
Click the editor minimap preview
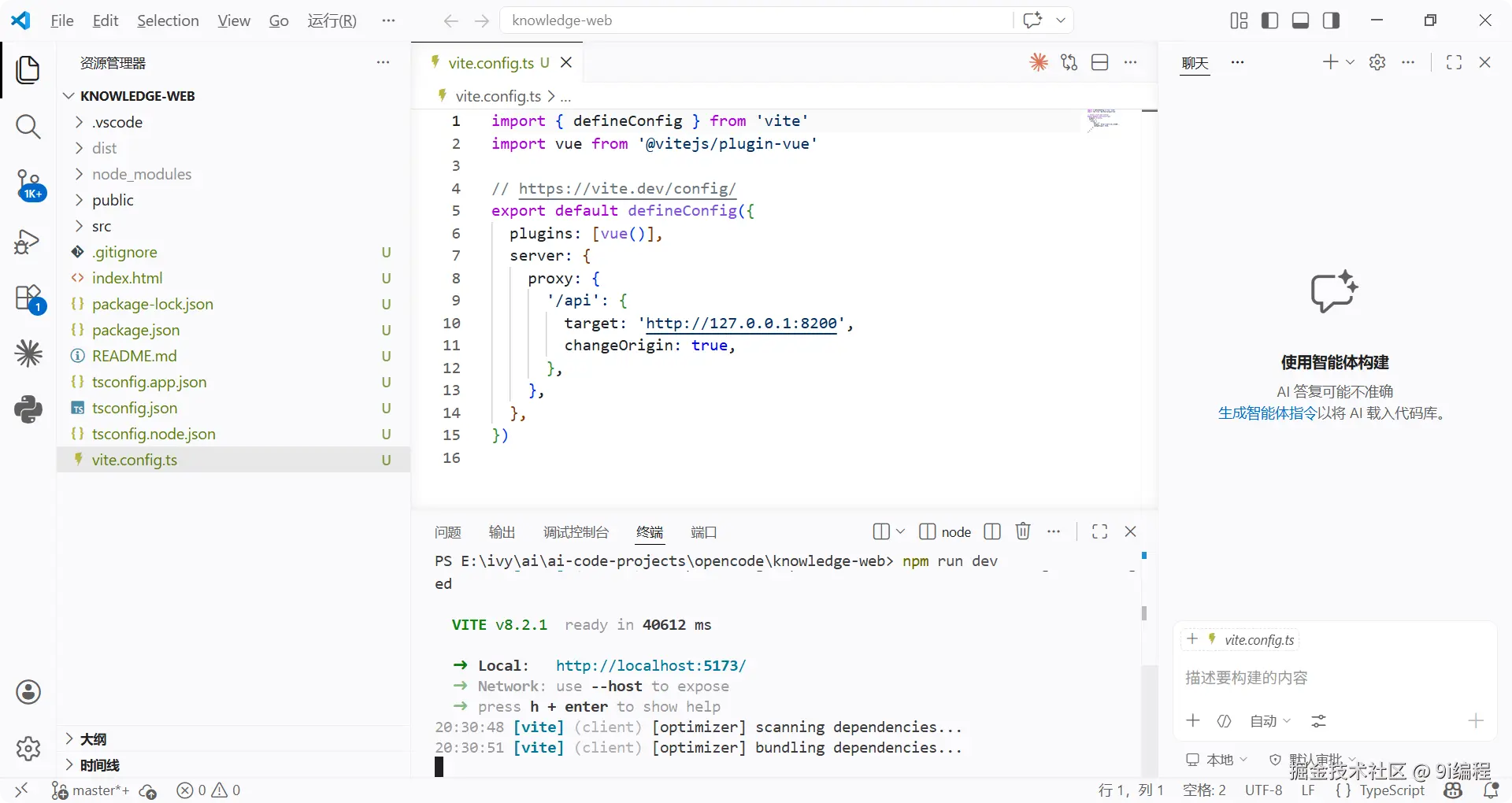1102,120
